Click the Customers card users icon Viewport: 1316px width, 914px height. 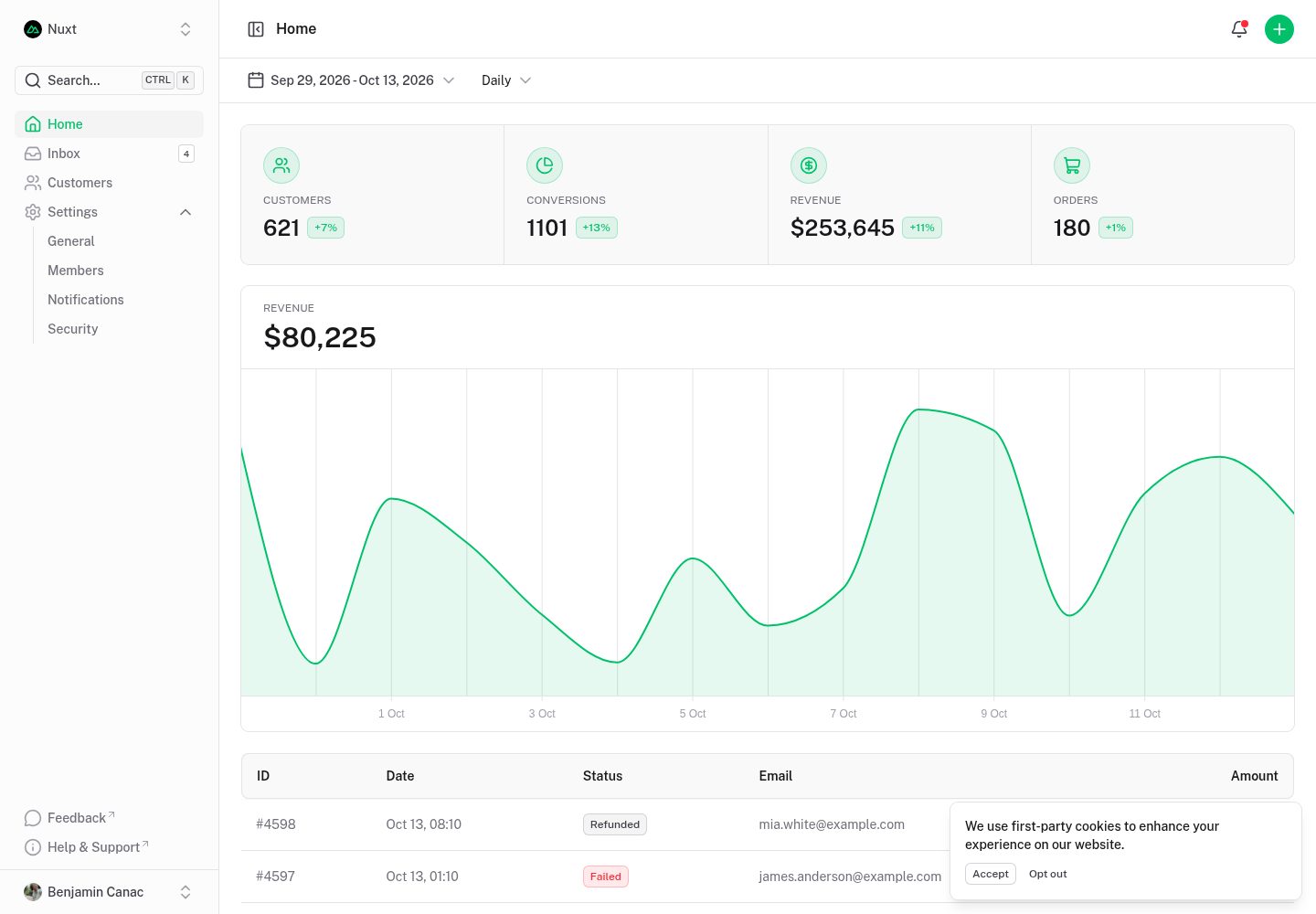tap(281, 165)
